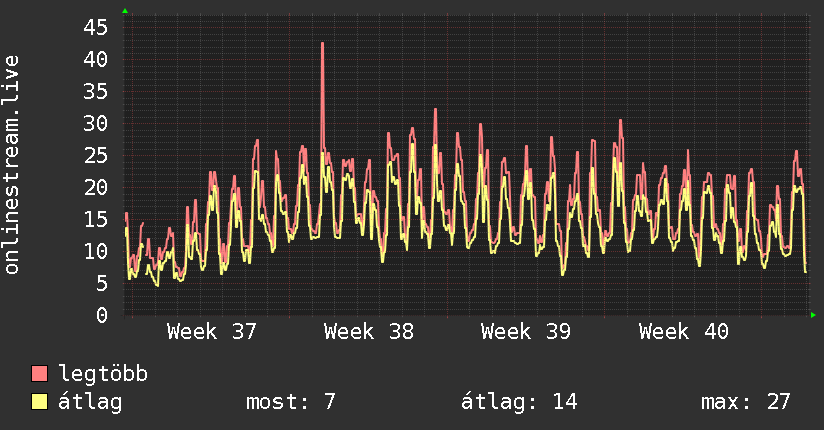Click the Week 39 axis label
Screen dimensions: 824x430
(526, 332)
